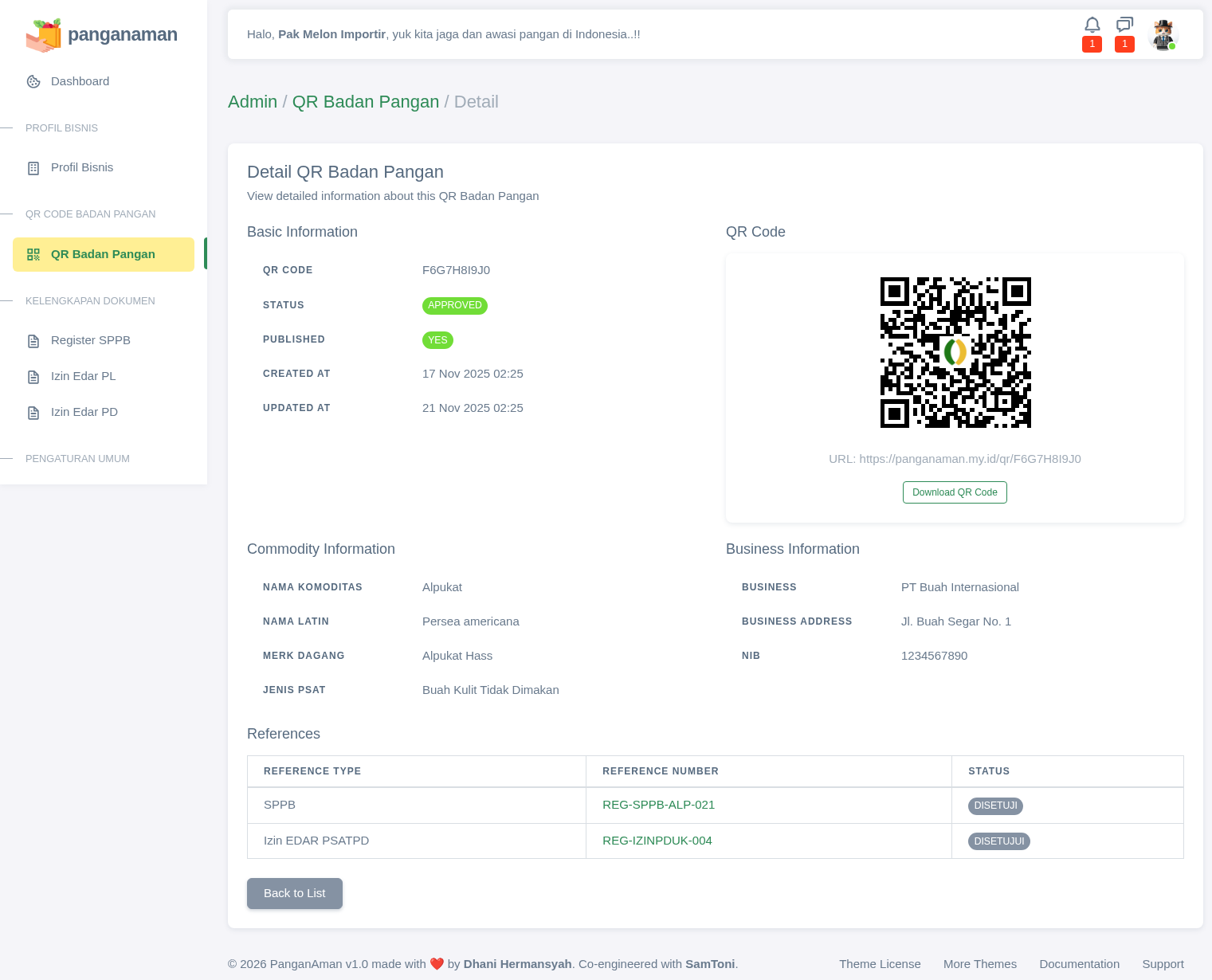The height and width of the screenshot is (980, 1212).
Task: Click the Back to List button
Action: [295, 893]
